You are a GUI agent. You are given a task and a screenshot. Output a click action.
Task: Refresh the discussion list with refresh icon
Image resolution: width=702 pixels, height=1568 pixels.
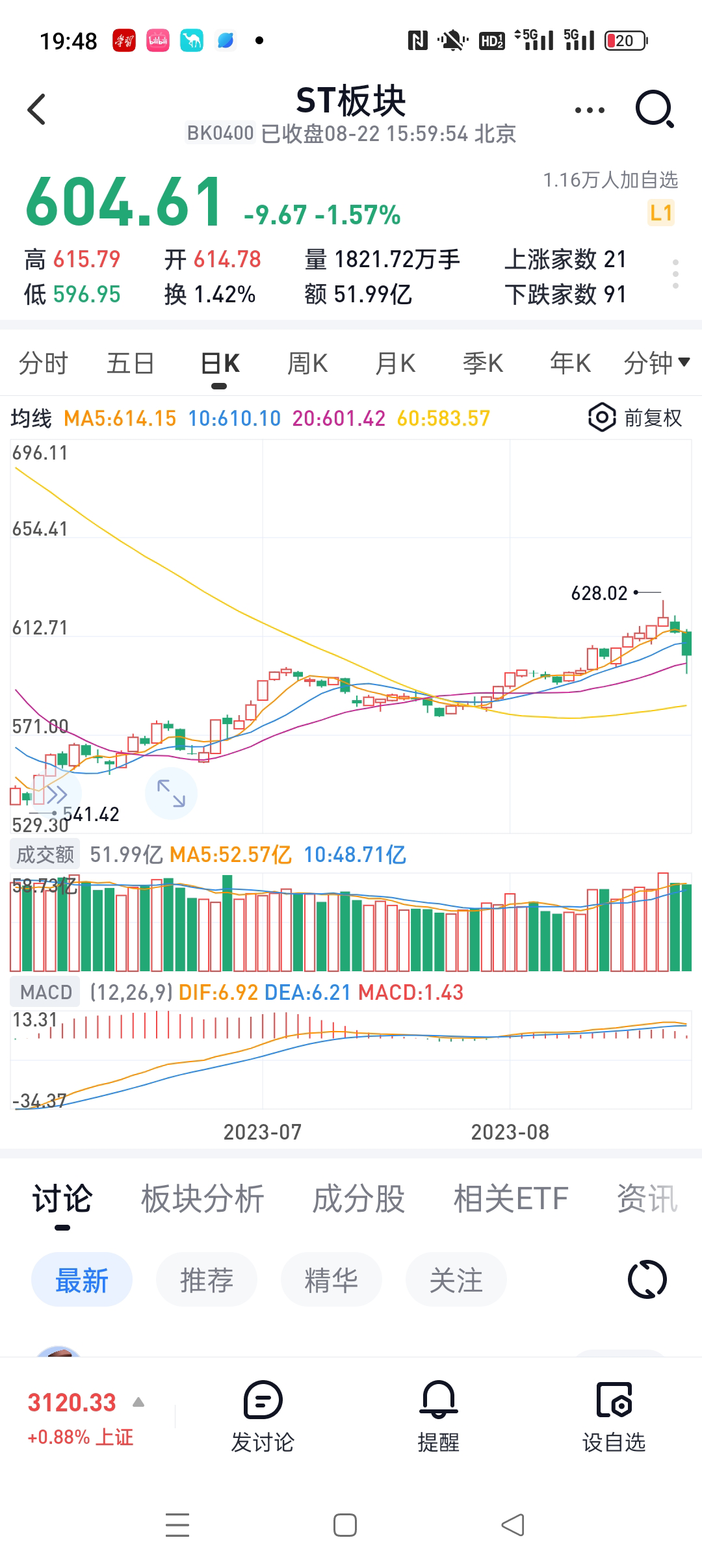647,1279
